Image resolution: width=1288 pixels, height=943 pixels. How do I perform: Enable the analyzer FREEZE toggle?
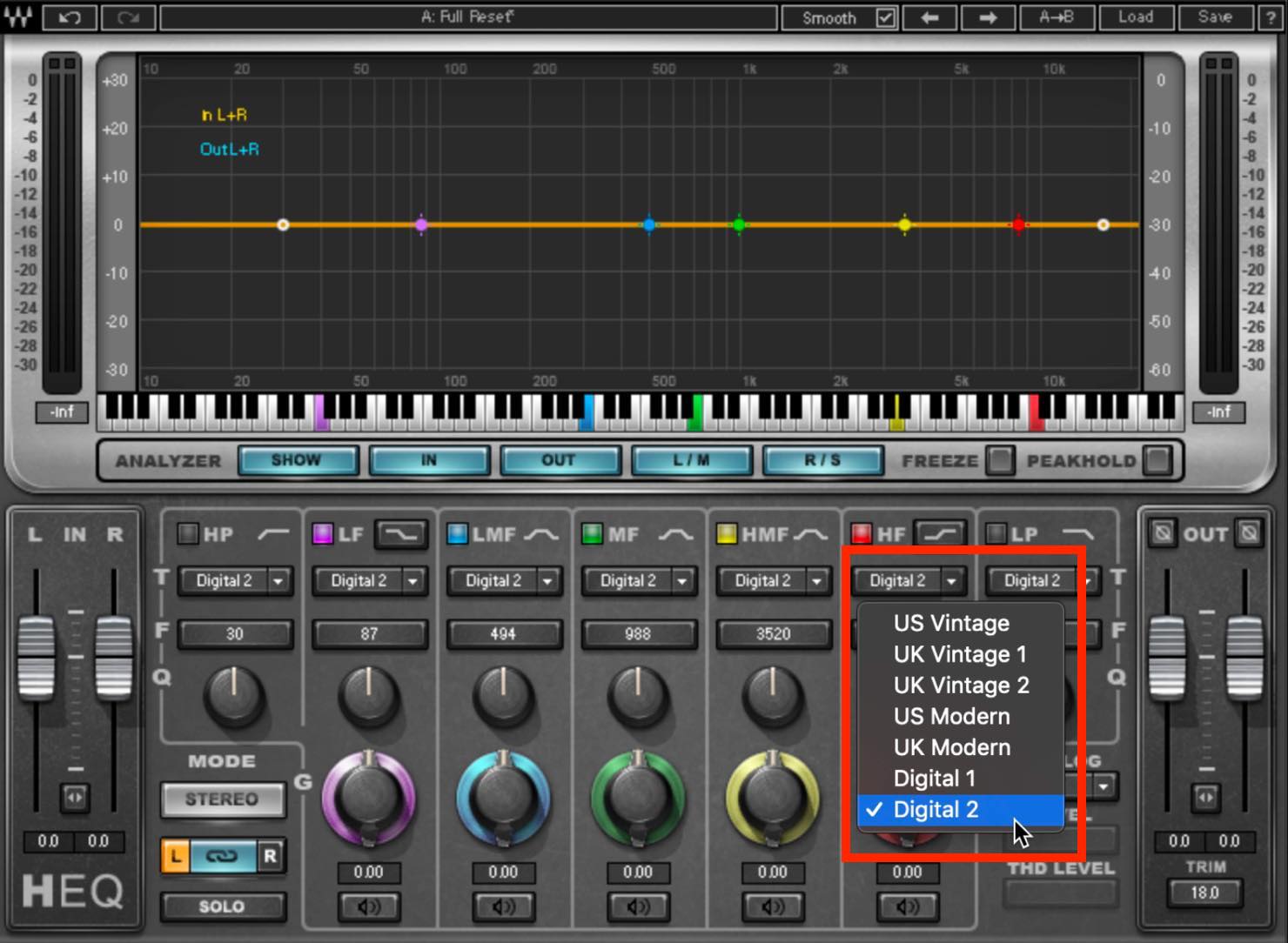[x=1000, y=460]
